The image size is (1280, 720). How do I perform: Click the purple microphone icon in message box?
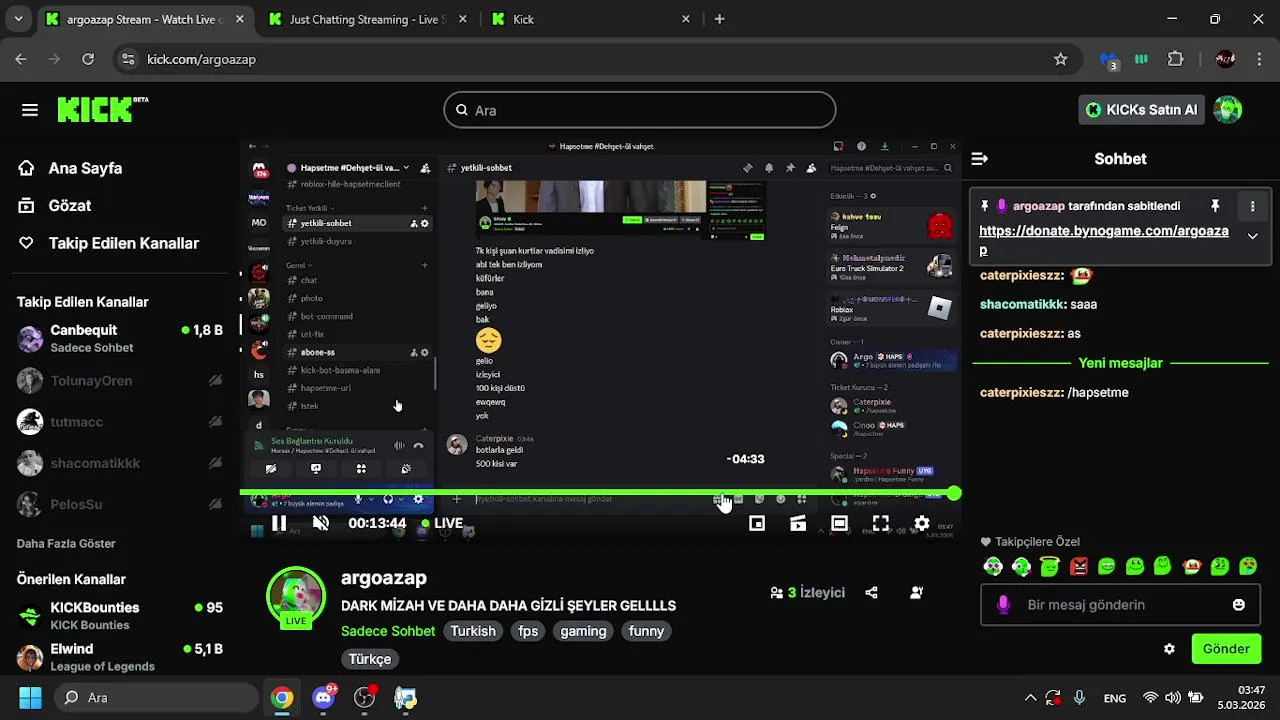pyautogui.click(x=1003, y=605)
